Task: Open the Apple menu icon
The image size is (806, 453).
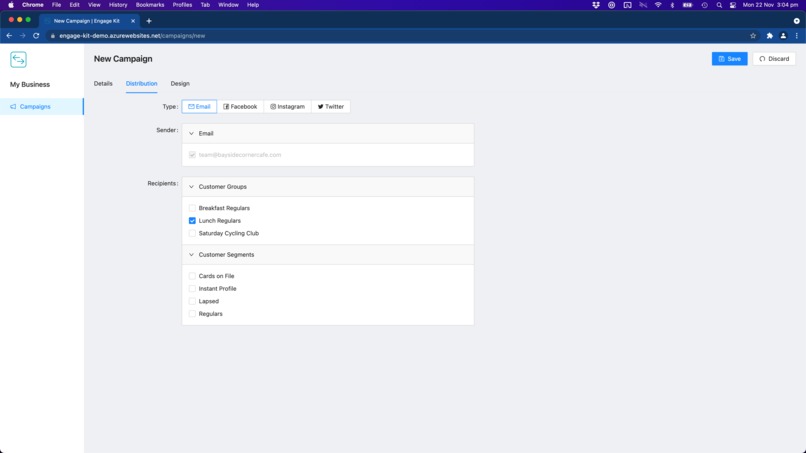Action: pyautogui.click(x=11, y=5)
